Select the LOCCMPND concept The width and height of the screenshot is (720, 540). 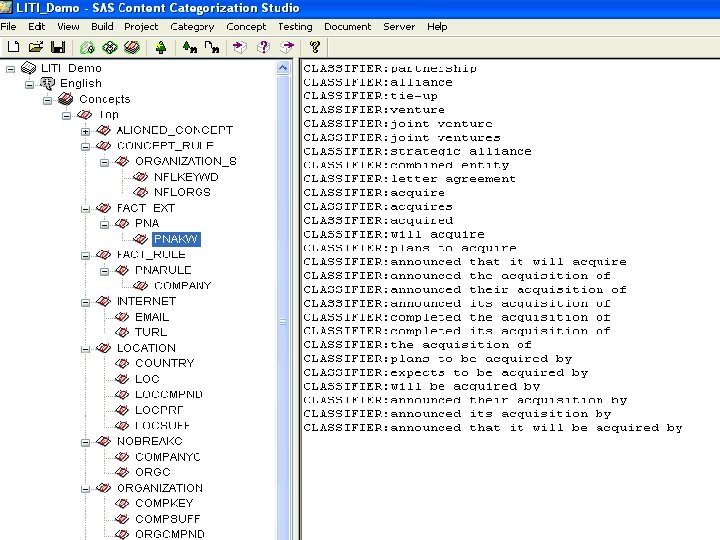169,394
